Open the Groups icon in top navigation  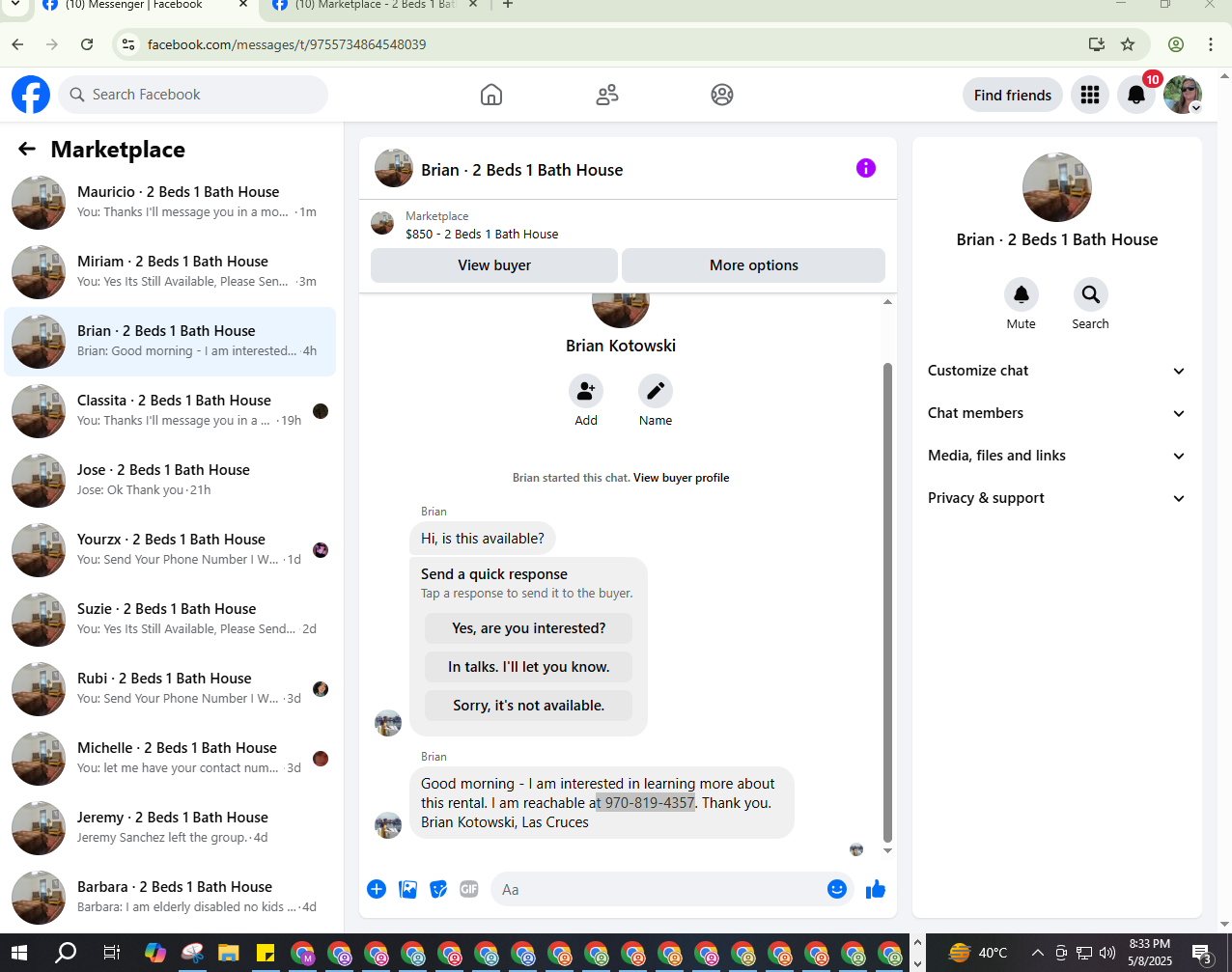(x=722, y=95)
